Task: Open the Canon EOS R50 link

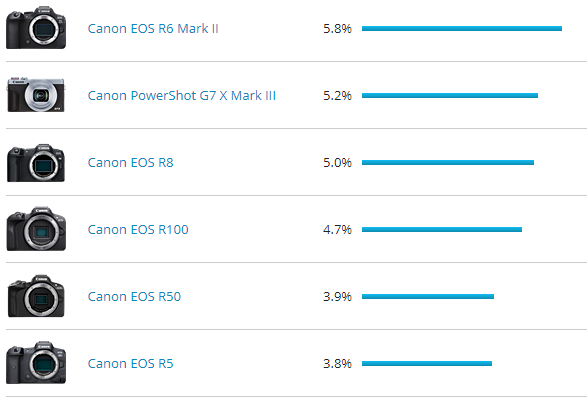Action: click(x=134, y=297)
